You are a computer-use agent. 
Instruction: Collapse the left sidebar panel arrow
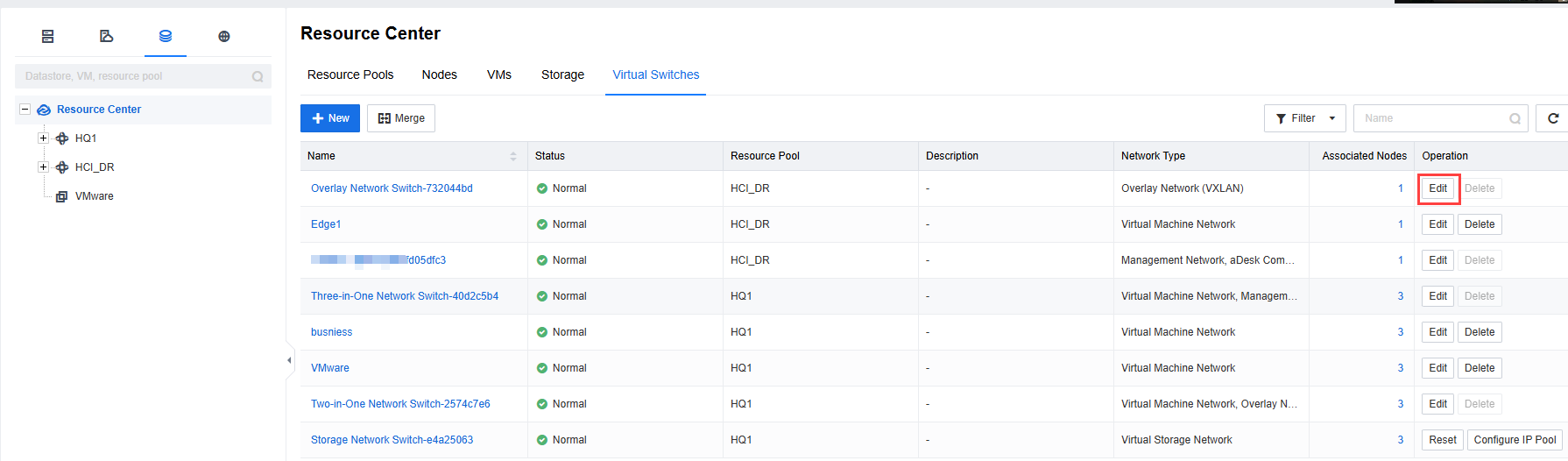coord(289,360)
